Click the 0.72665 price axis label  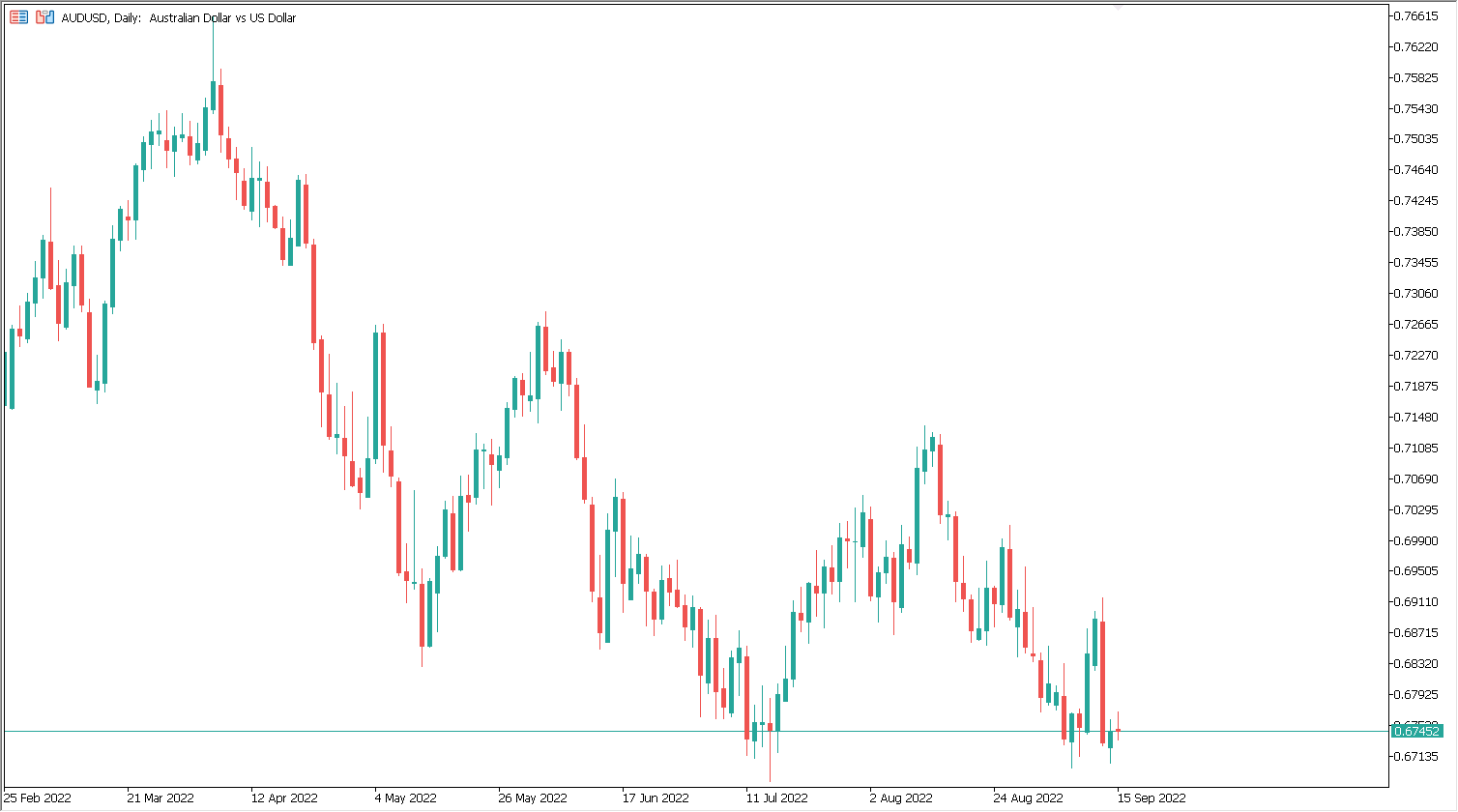pos(1417,325)
